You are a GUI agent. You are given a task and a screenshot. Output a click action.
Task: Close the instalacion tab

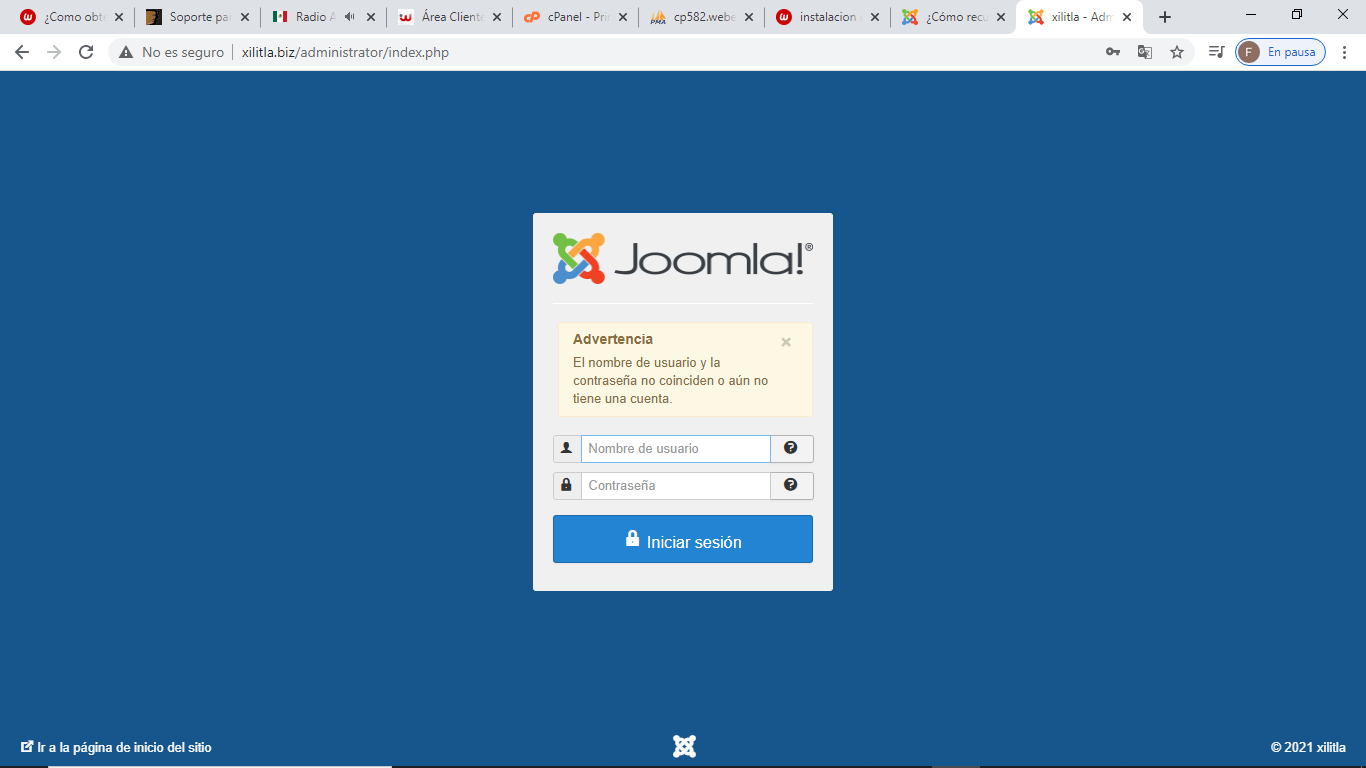(875, 17)
